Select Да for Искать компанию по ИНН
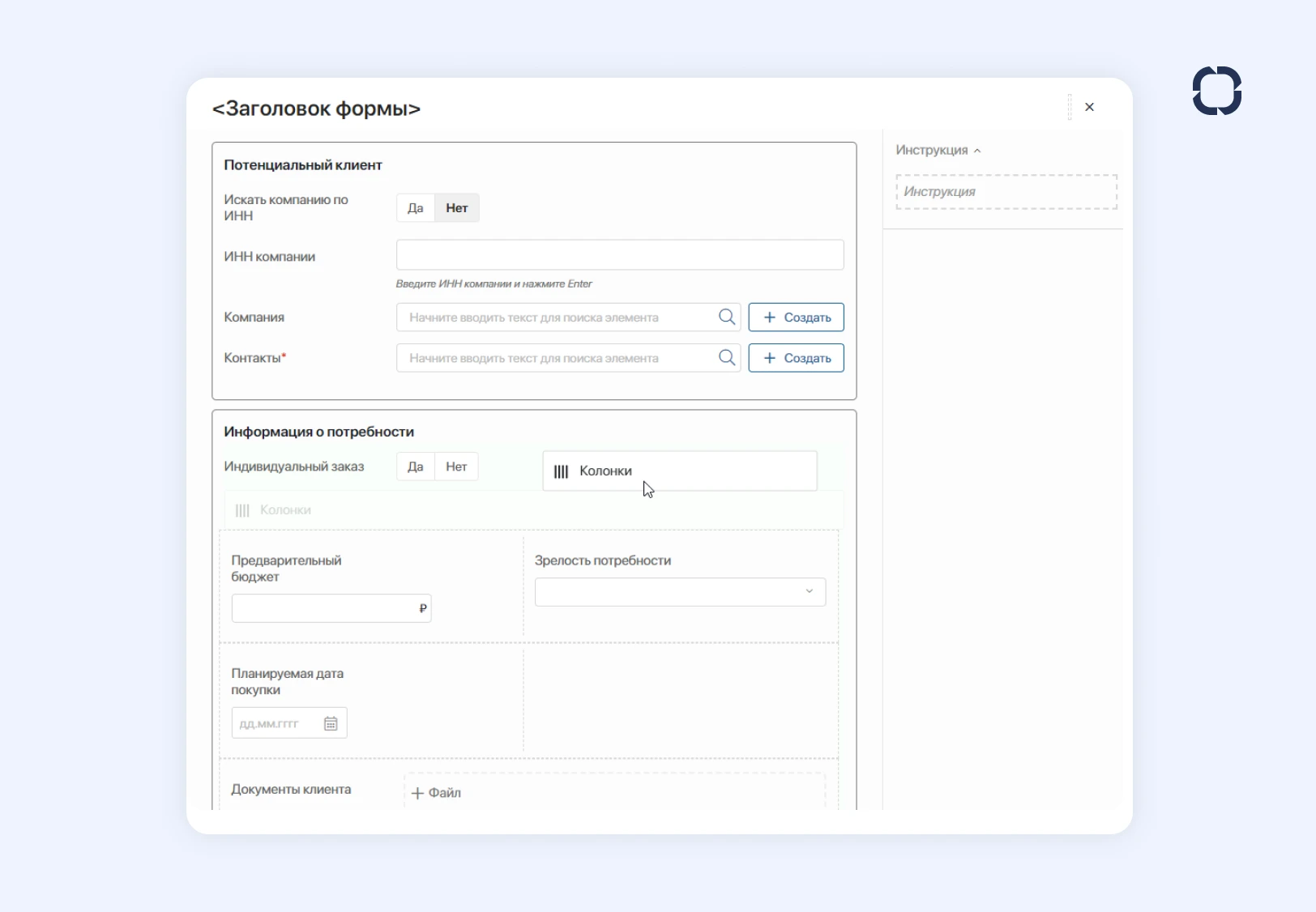This screenshot has height=912, width=1316. coord(416,207)
